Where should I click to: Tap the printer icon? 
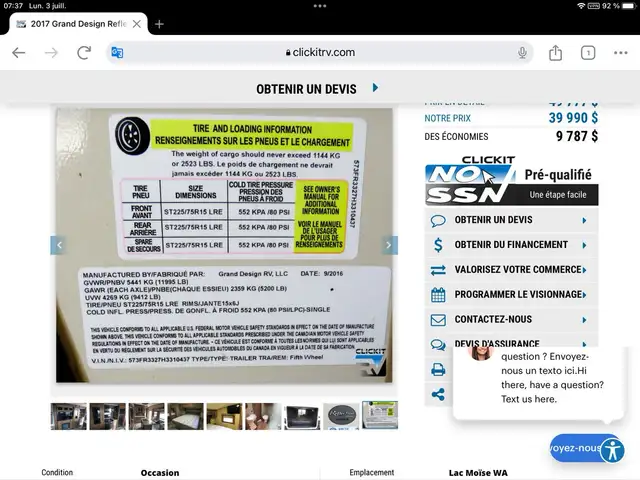coord(438,370)
